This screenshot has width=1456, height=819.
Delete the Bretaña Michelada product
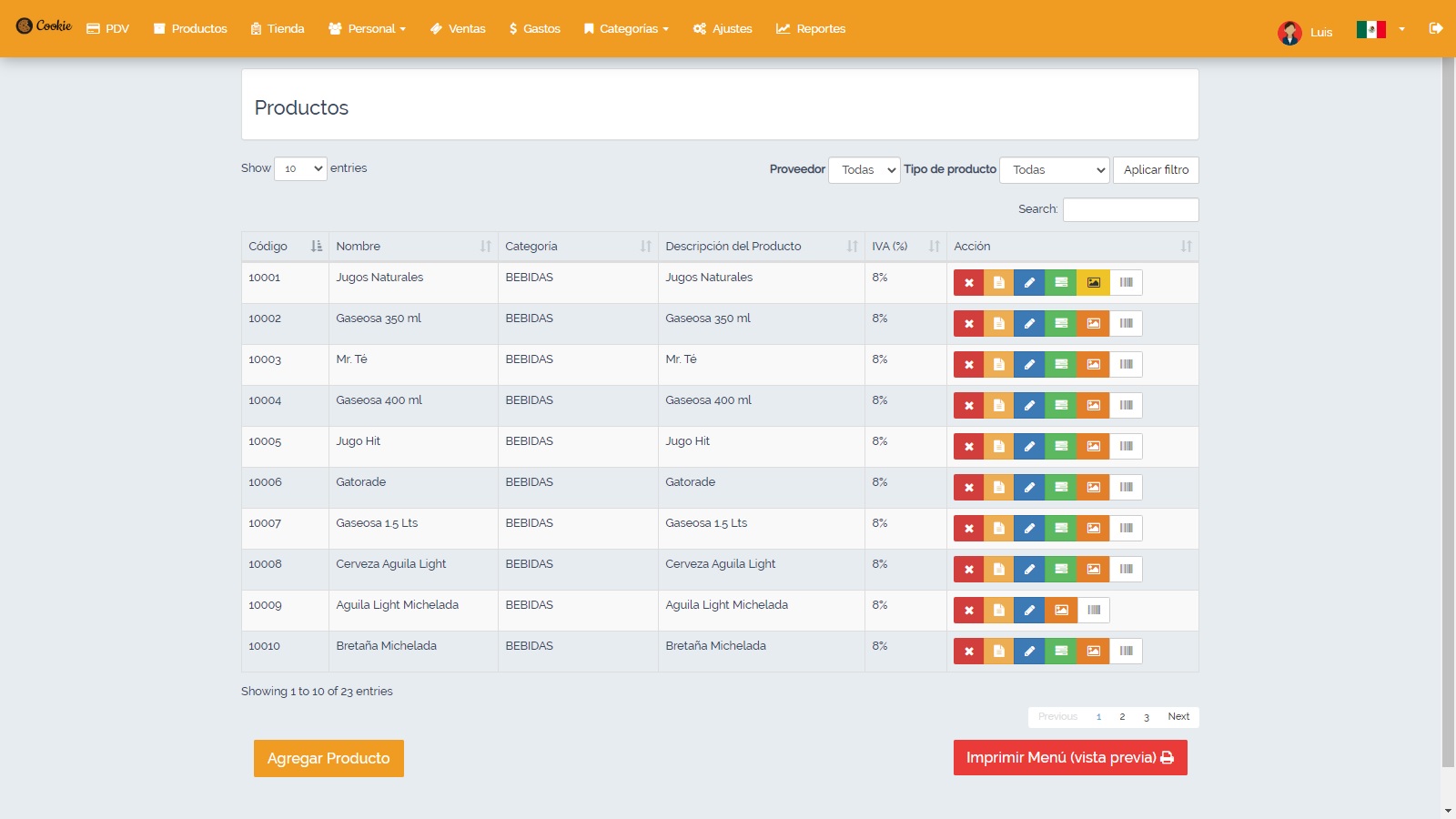[x=968, y=652]
